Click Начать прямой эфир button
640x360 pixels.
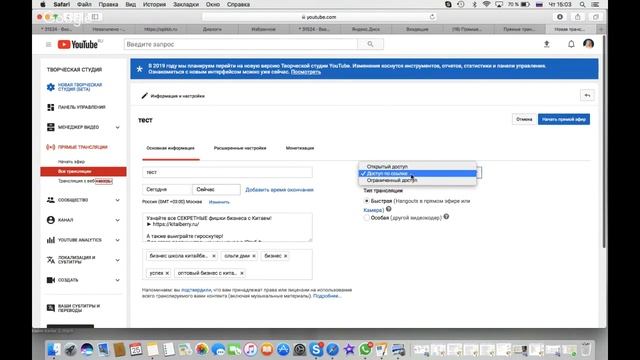[x=564, y=119]
